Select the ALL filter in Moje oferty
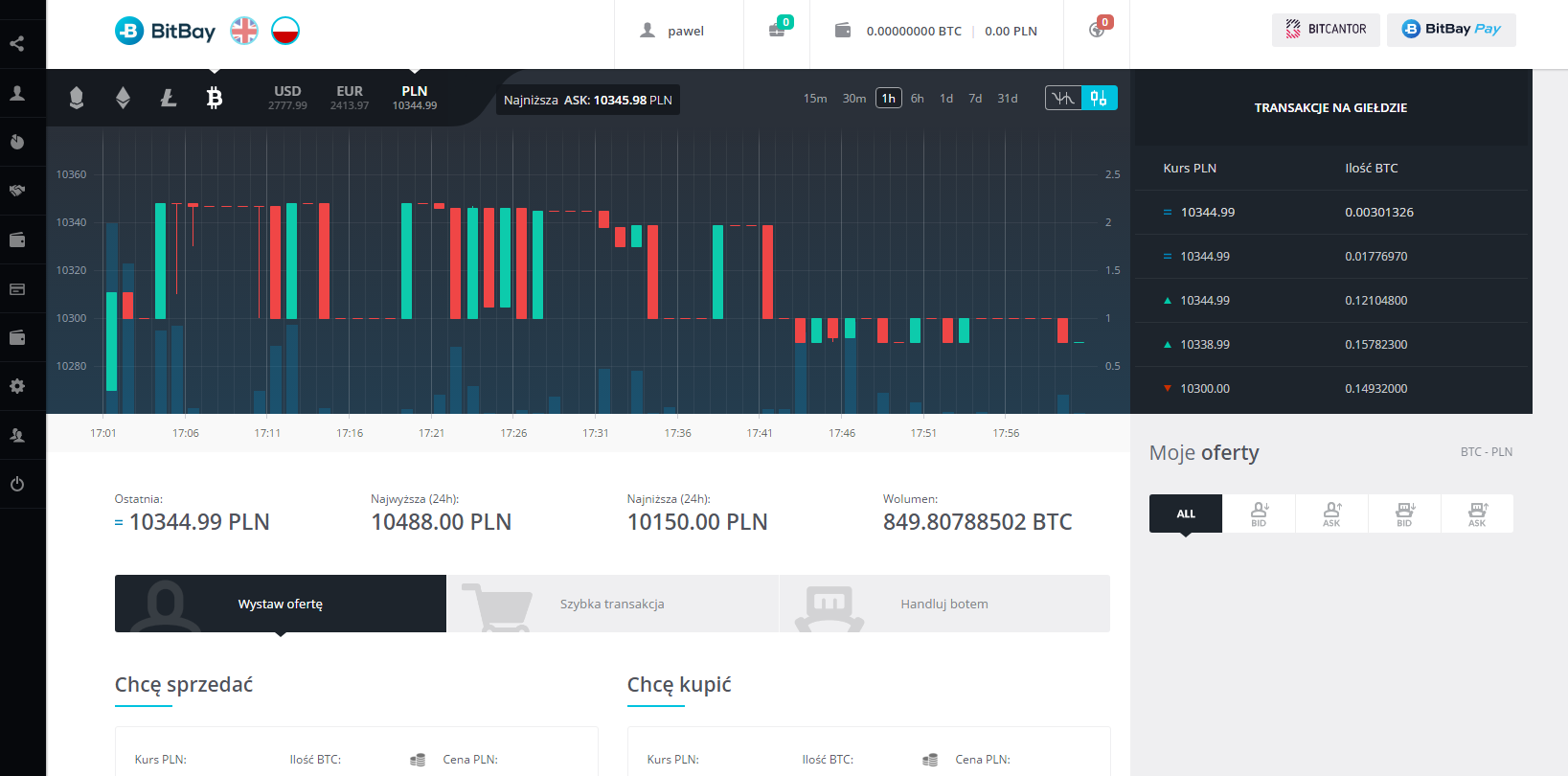Screen dimensions: 1568x776 coord(1186,514)
